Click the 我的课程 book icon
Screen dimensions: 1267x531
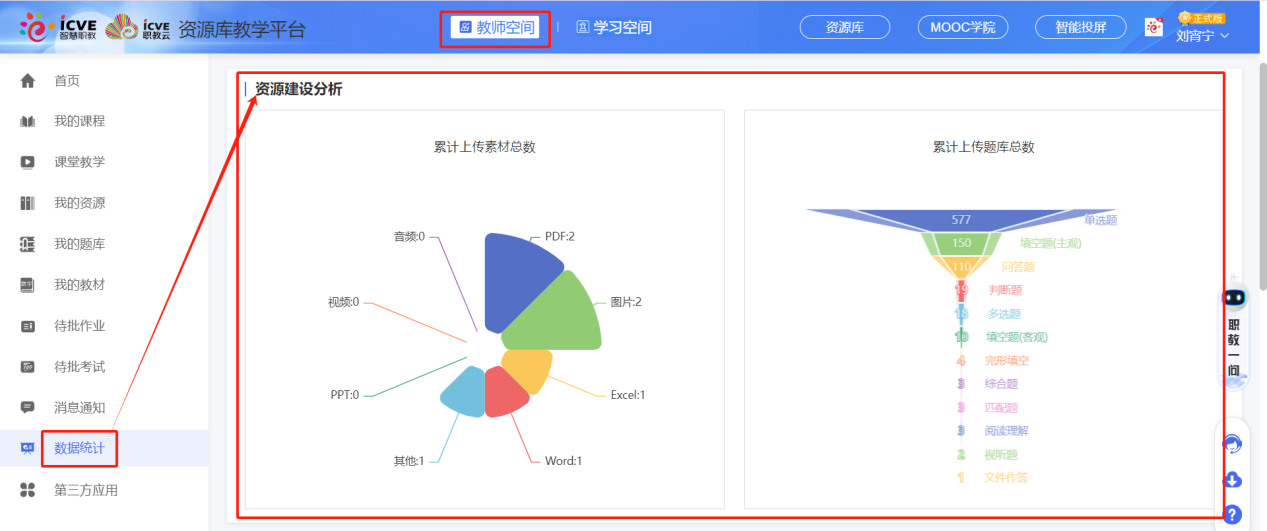click(x=28, y=122)
